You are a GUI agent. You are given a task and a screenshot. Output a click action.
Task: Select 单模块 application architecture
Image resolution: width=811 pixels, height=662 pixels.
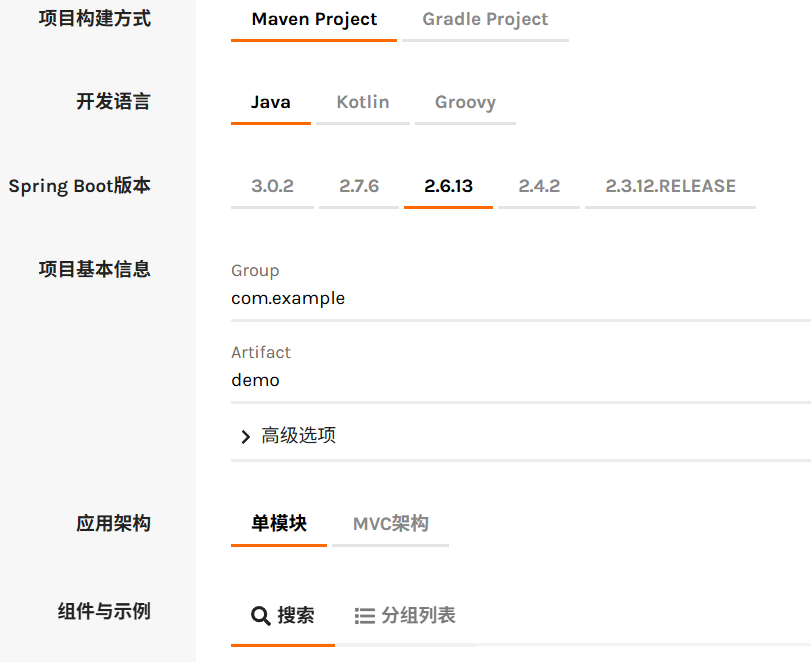pyautogui.click(x=279, y=523)
